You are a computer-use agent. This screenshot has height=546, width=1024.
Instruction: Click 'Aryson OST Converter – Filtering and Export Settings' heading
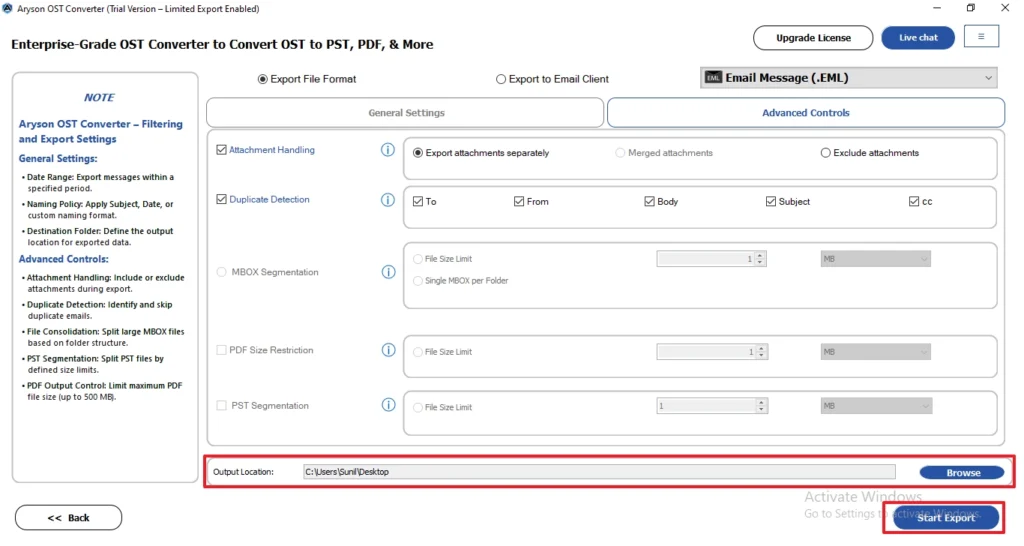pyautogui.click(x=101, y=131)
